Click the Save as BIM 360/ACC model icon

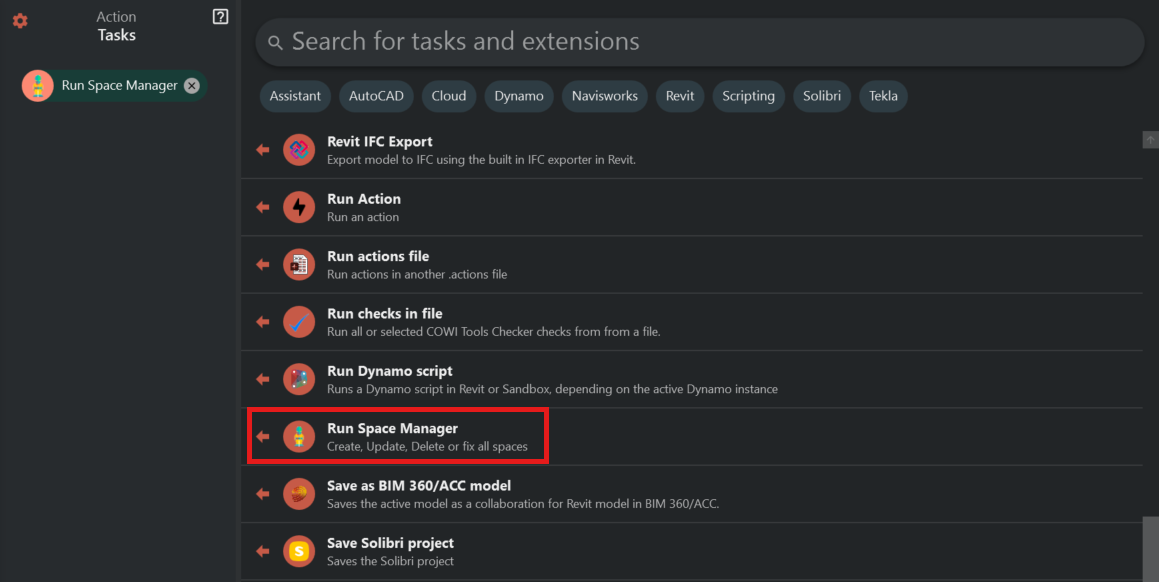[x=298, y=494]
